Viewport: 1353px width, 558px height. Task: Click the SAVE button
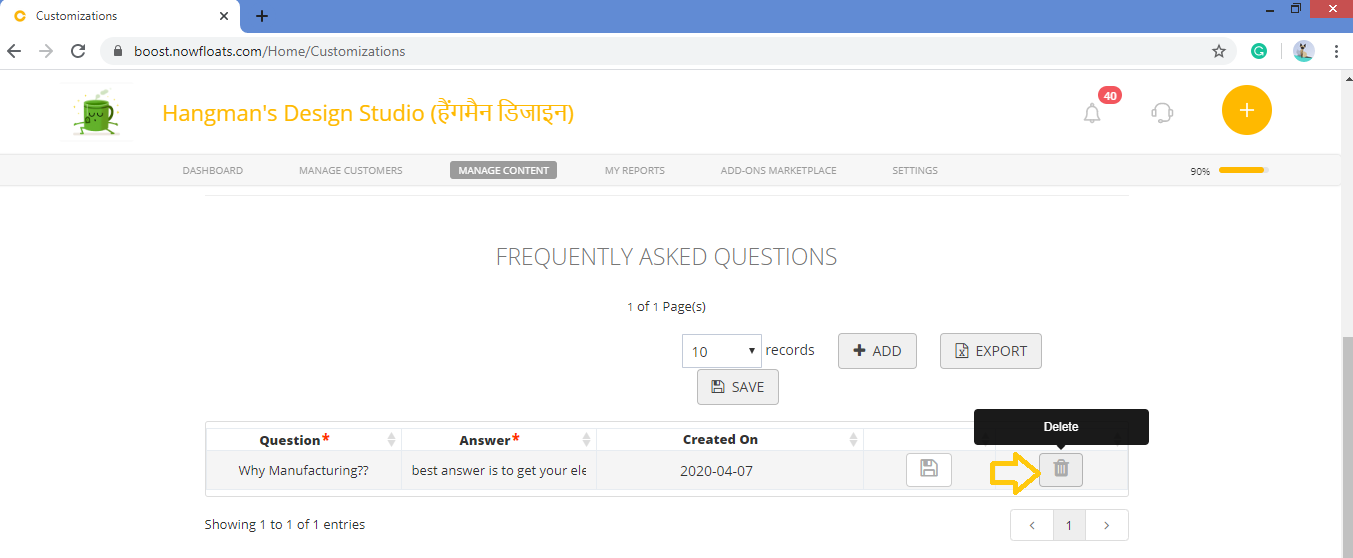click(x=737, y=387)
